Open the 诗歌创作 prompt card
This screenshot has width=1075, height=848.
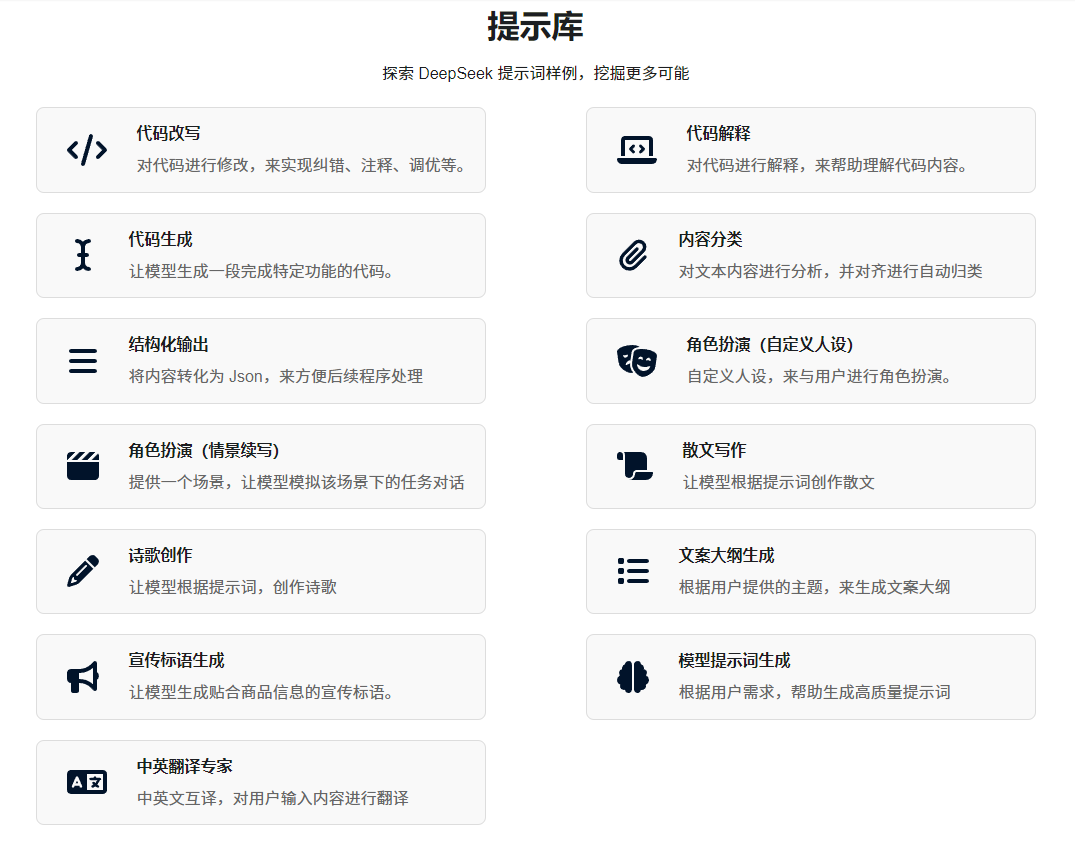260,571
